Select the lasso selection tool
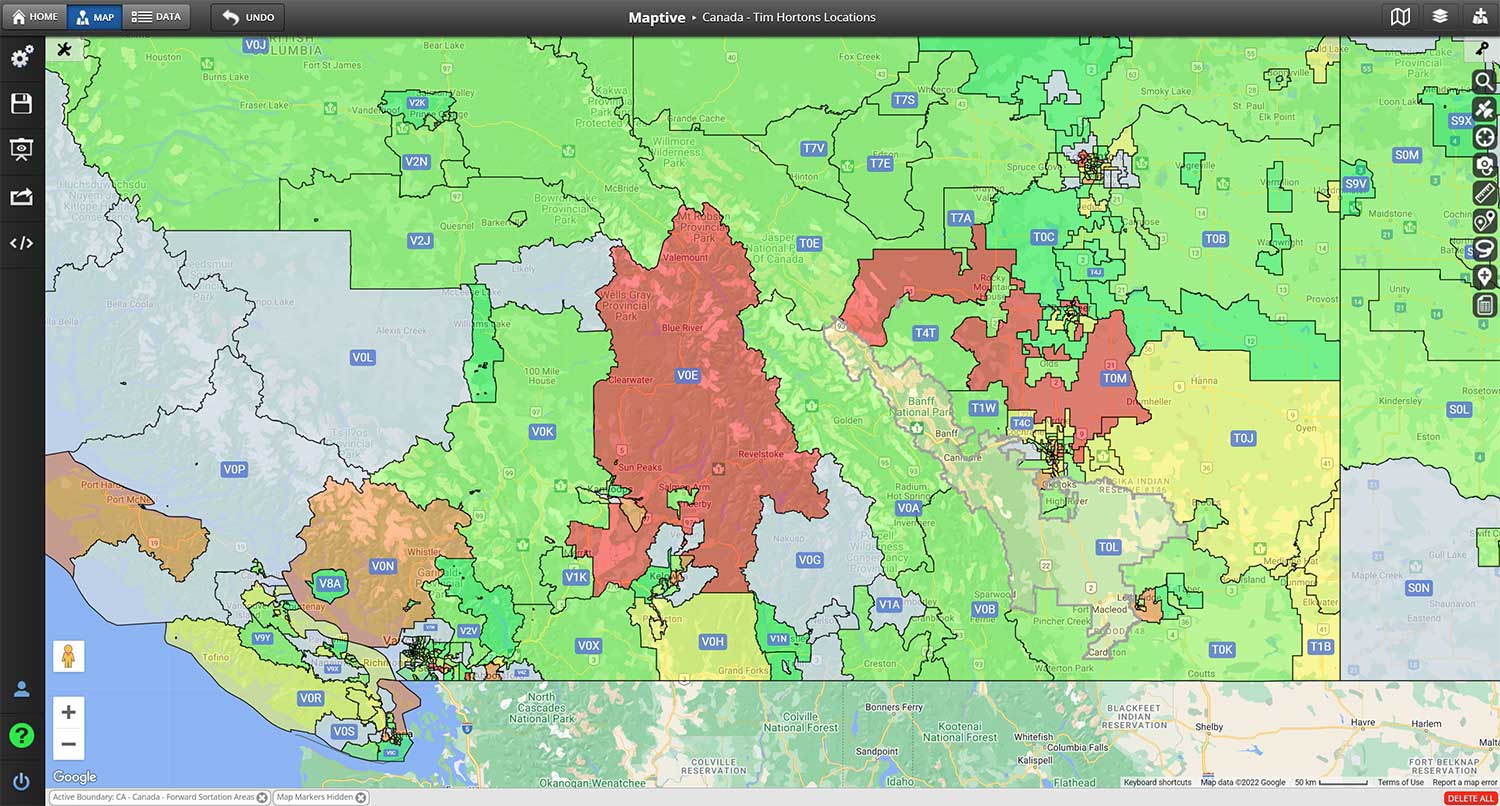Viewport: 1500px width, 806px height. [1484, 250]
